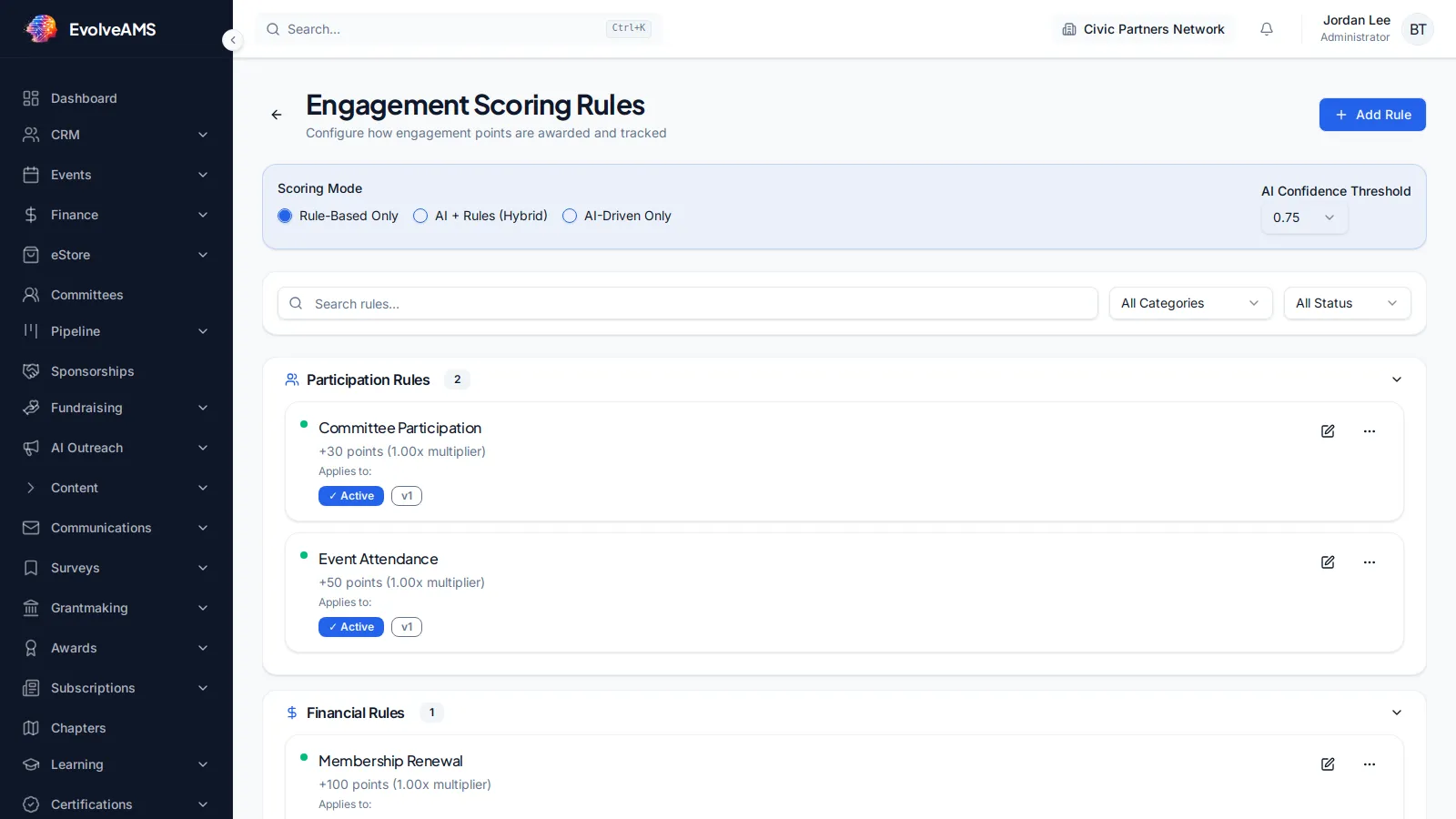This screenshot has height=819, width=1456.
Task: Click the AI Outreach megaphone icon
Action: click(31, 448)
